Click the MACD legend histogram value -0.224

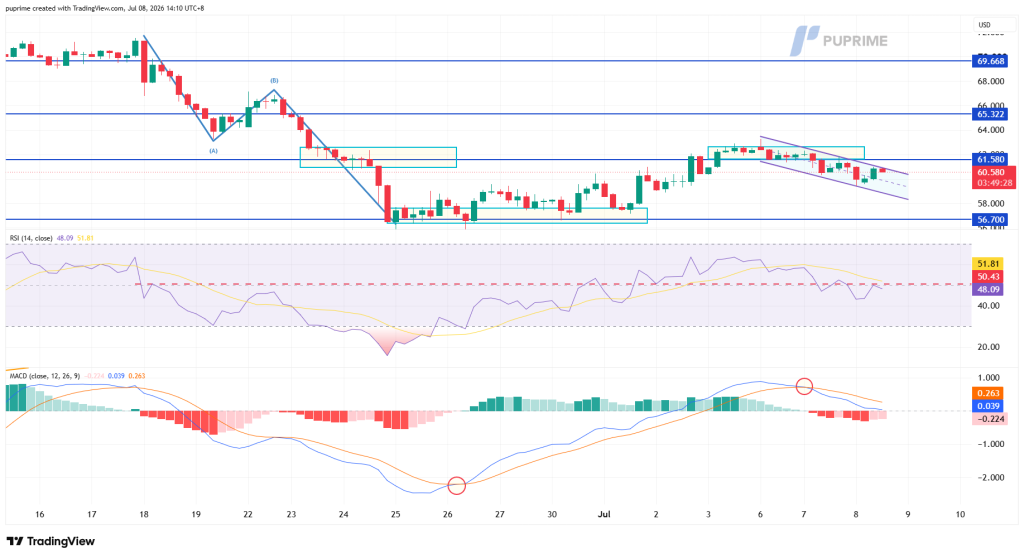tap(95, 376)
